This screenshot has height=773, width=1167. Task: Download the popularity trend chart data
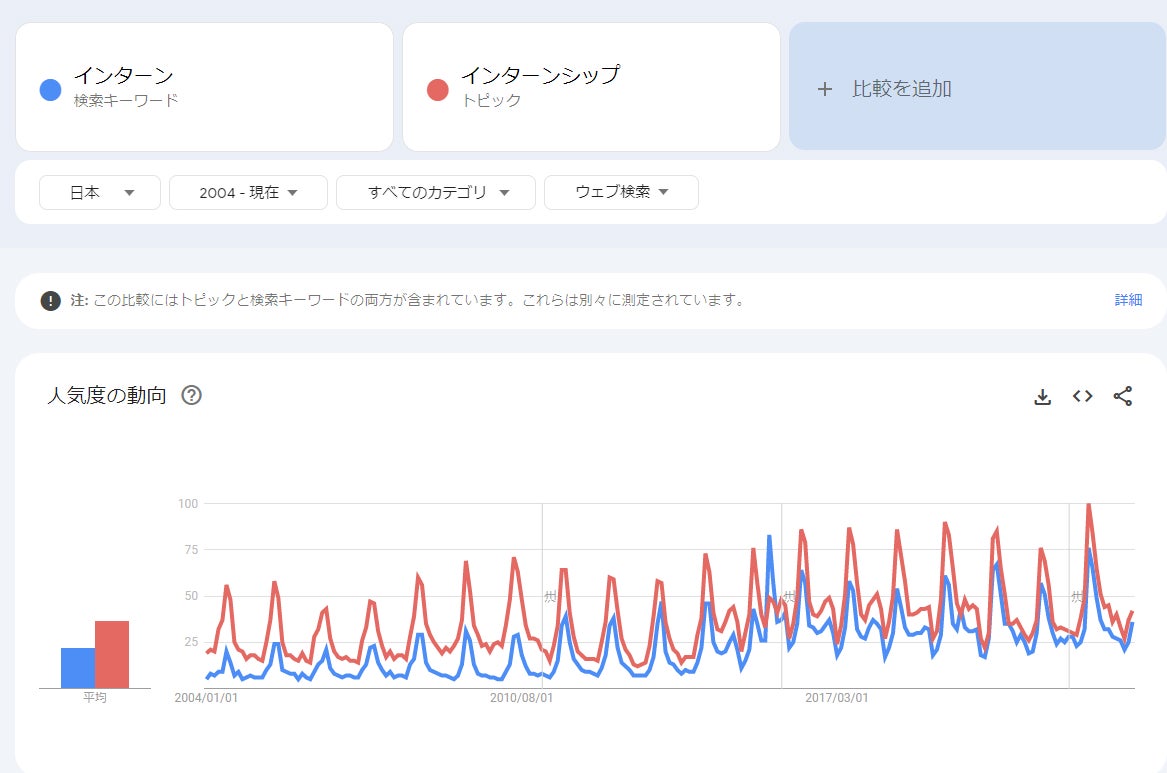pyautogui.click(x=1042, y=397)
